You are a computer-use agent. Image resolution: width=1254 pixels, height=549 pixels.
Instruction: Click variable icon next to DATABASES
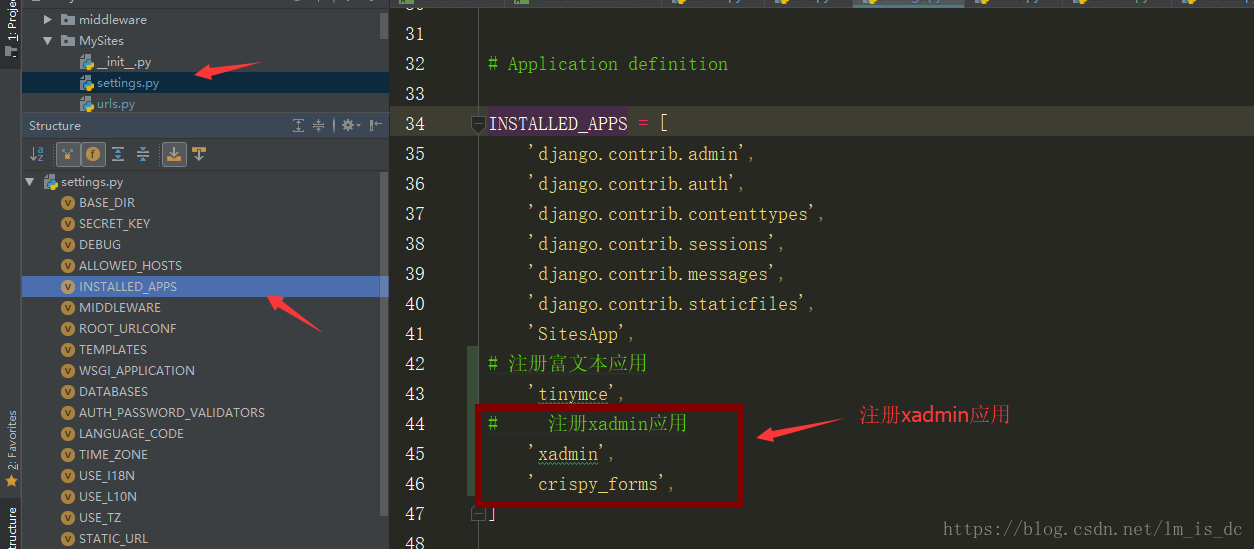pos(68,392)
